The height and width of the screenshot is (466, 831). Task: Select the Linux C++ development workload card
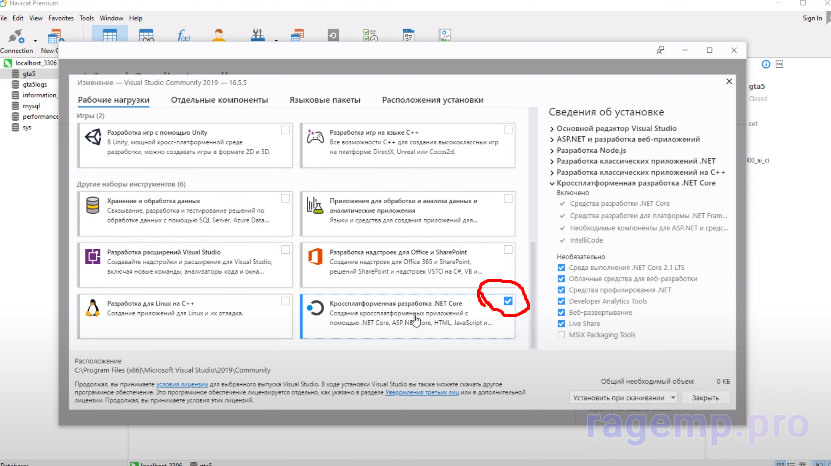point(184,316)
